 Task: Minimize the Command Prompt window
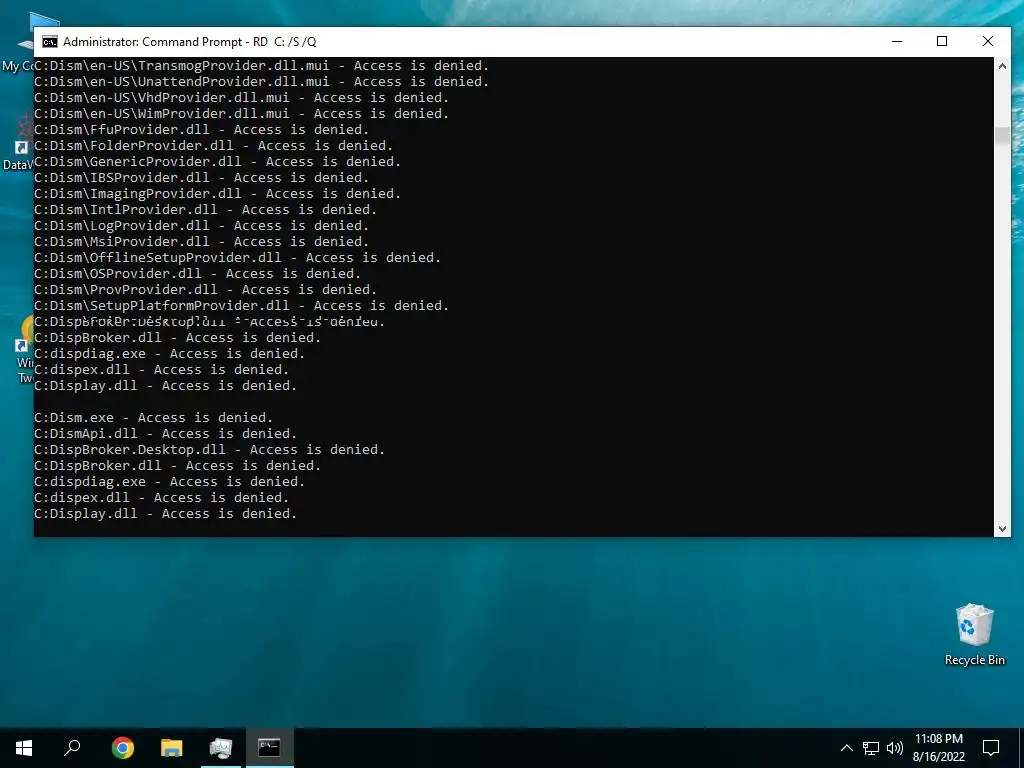click(897, 41)
